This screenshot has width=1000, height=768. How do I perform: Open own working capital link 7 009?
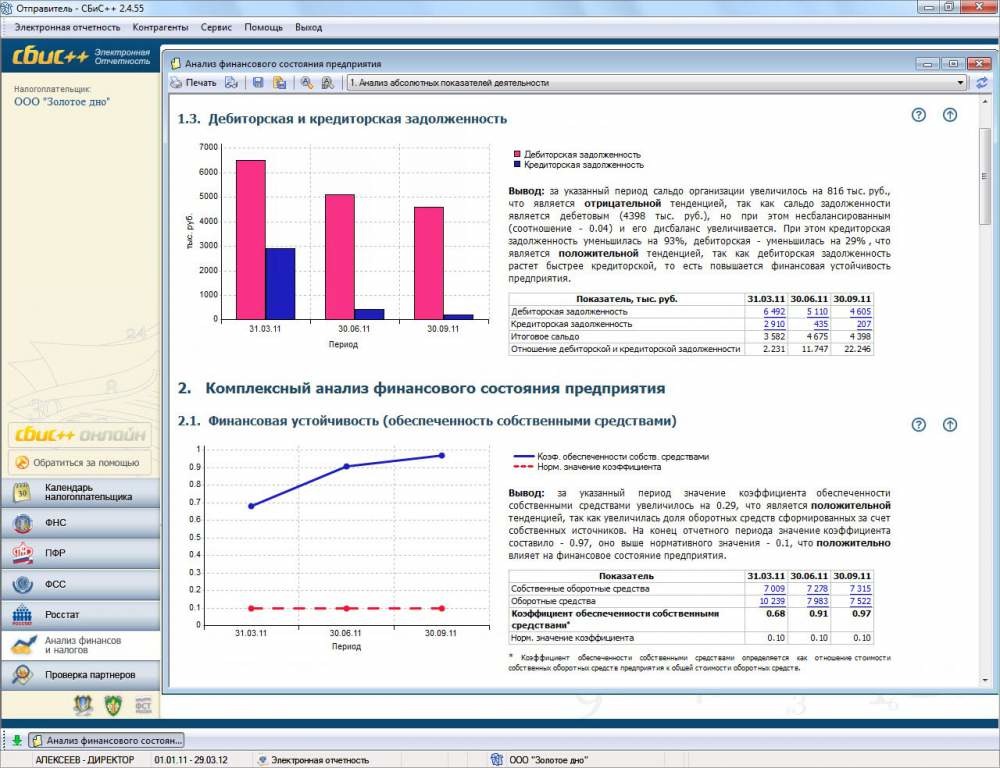[774, 589]
